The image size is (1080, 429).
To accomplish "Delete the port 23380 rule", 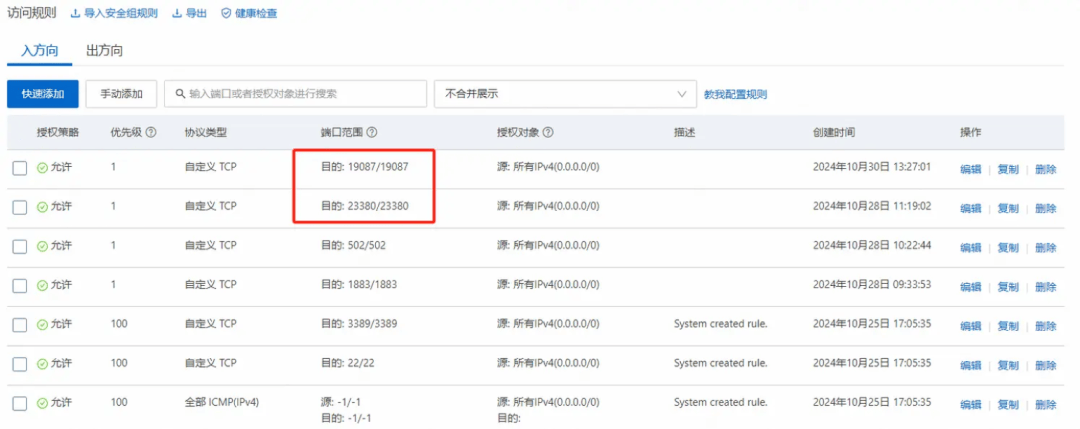I will point(1046,208).
